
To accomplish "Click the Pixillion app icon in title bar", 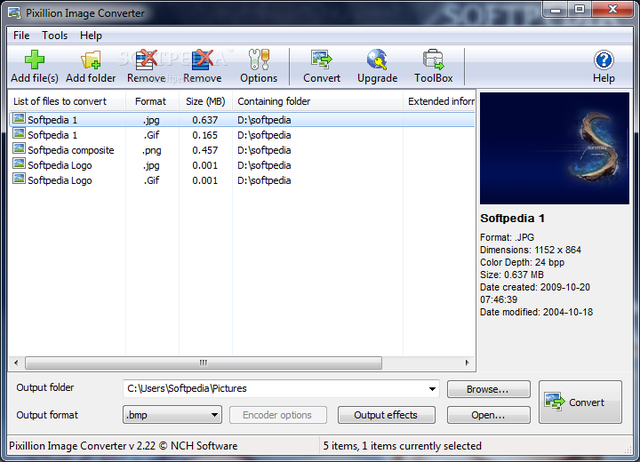I will pos(14,13).
